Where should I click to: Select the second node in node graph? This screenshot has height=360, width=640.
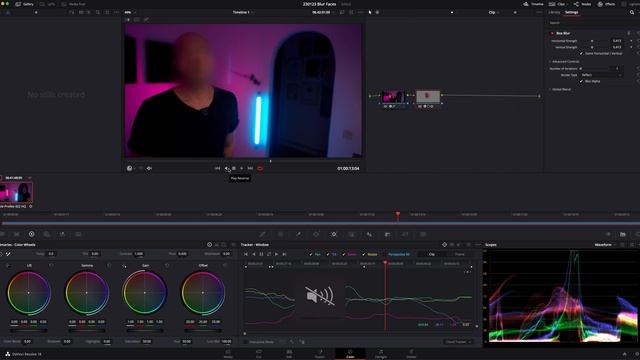[428, 97]
